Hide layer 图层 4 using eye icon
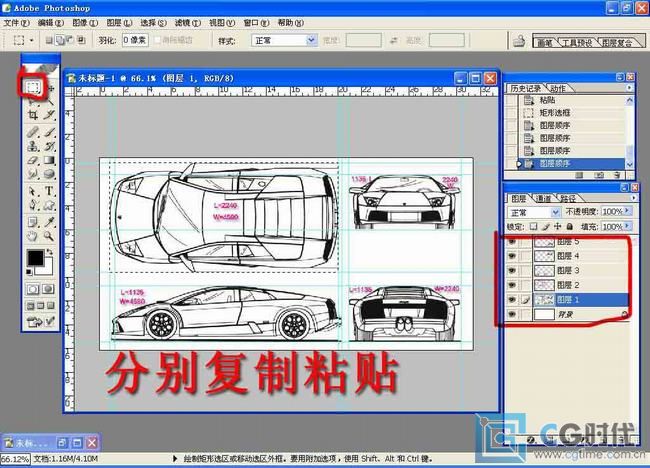The image size is (650, 468). pos(512,256)
